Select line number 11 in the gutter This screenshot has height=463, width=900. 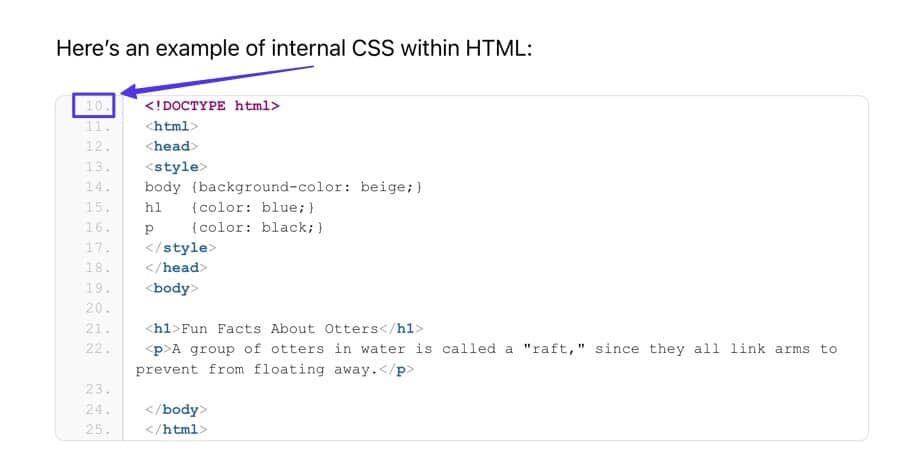(97, 126)
